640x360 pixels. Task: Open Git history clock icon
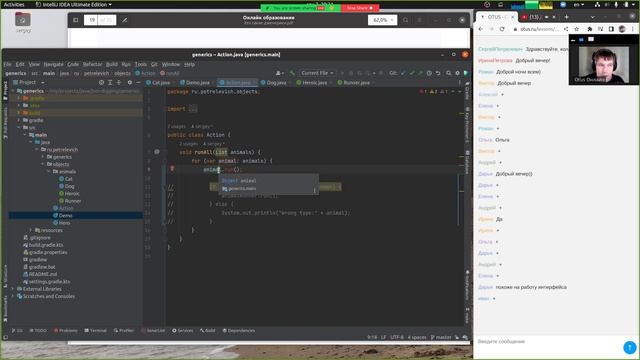tap(429, 73)
